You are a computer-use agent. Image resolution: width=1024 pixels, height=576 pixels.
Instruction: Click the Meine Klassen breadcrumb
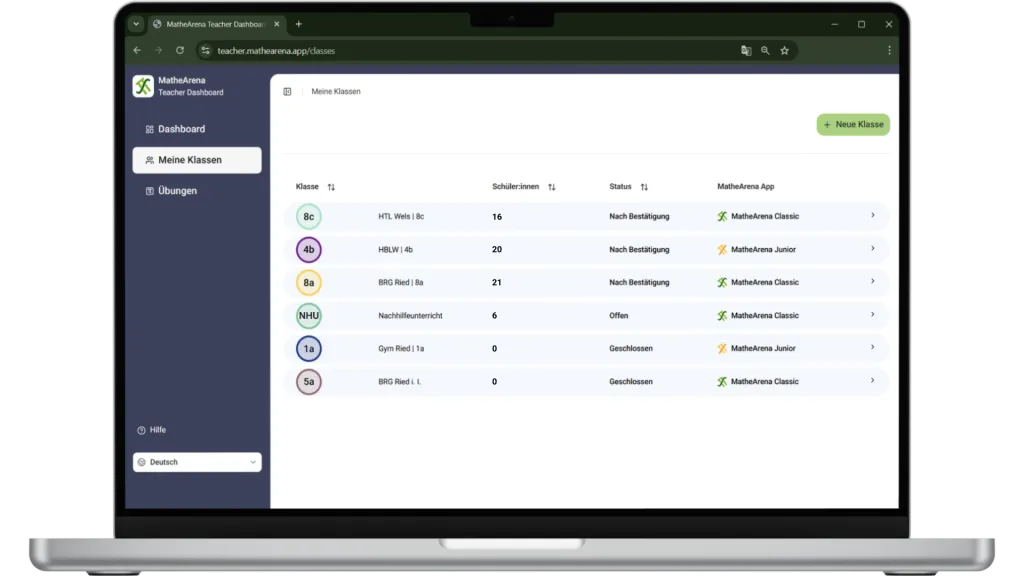pyautogui.click(x=336, y=91)
